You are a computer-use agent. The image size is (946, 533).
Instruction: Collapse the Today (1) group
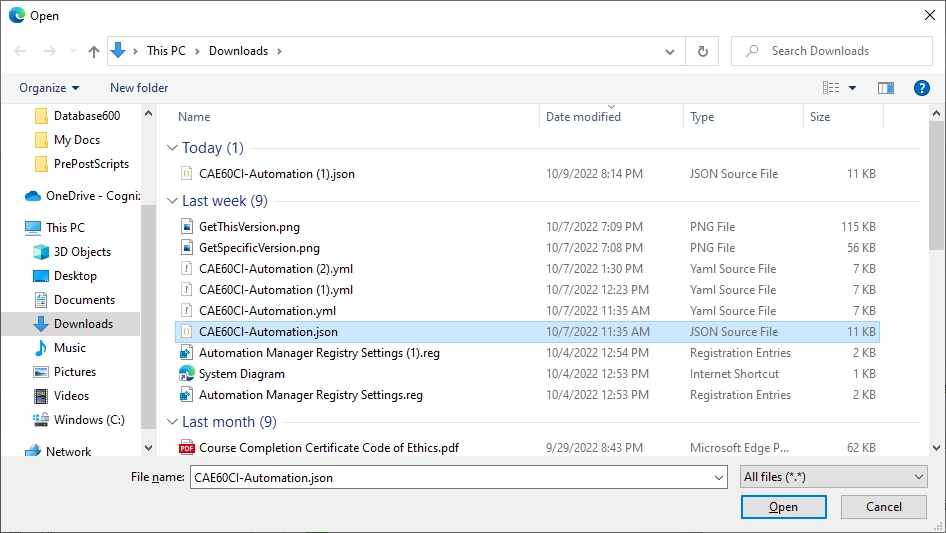tap(172, 148)
